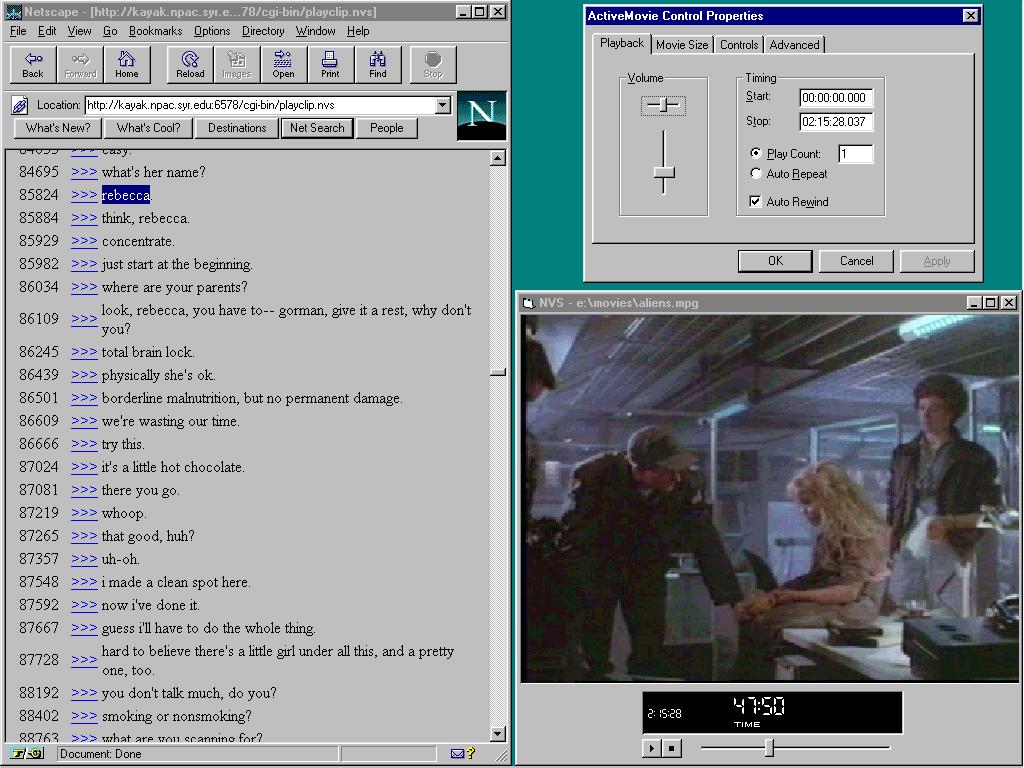
Task: Click the People button
Action: (x=387, y=128)
